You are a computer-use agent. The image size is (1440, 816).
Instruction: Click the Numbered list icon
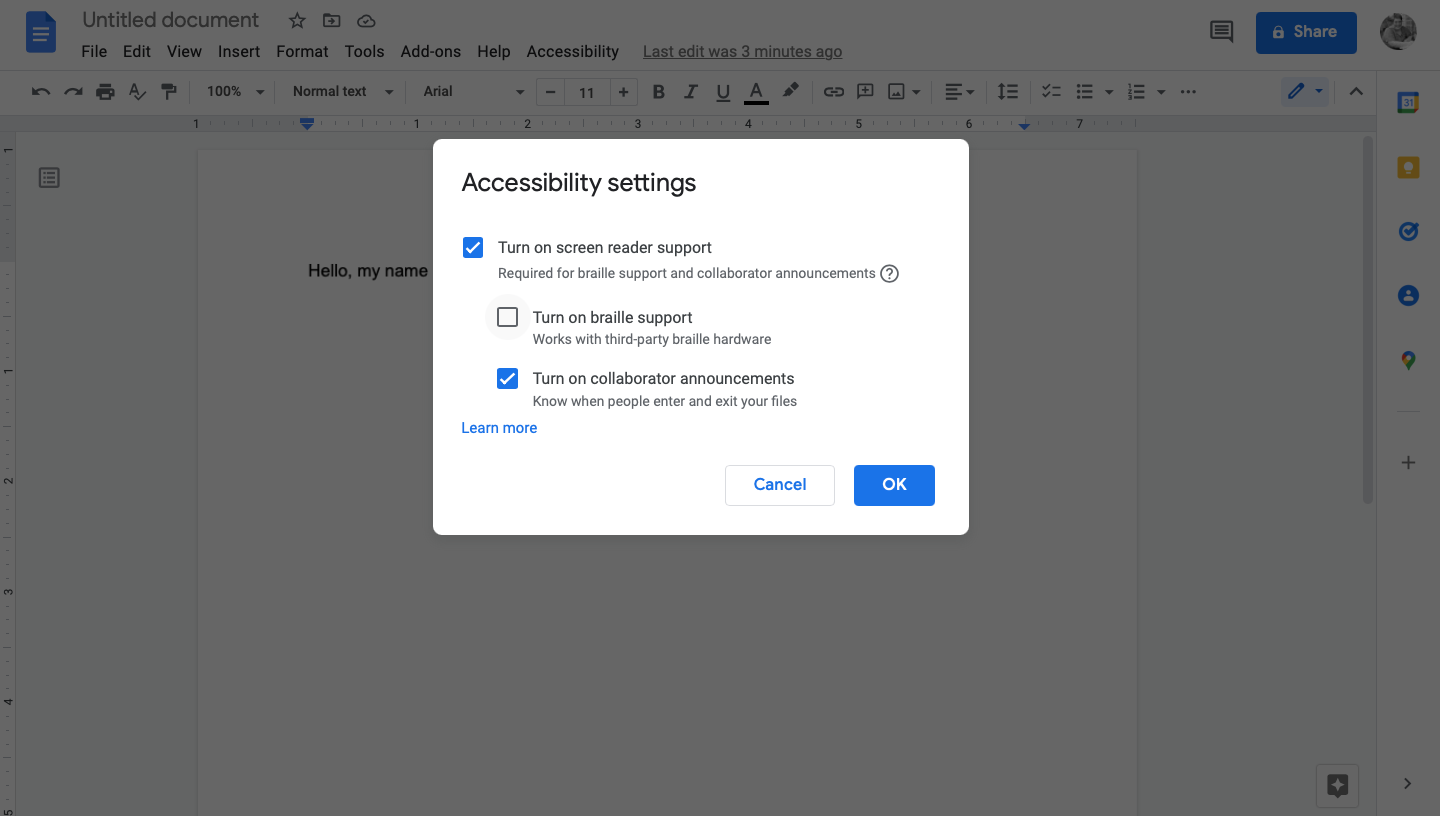click(x=1136, y=92)
